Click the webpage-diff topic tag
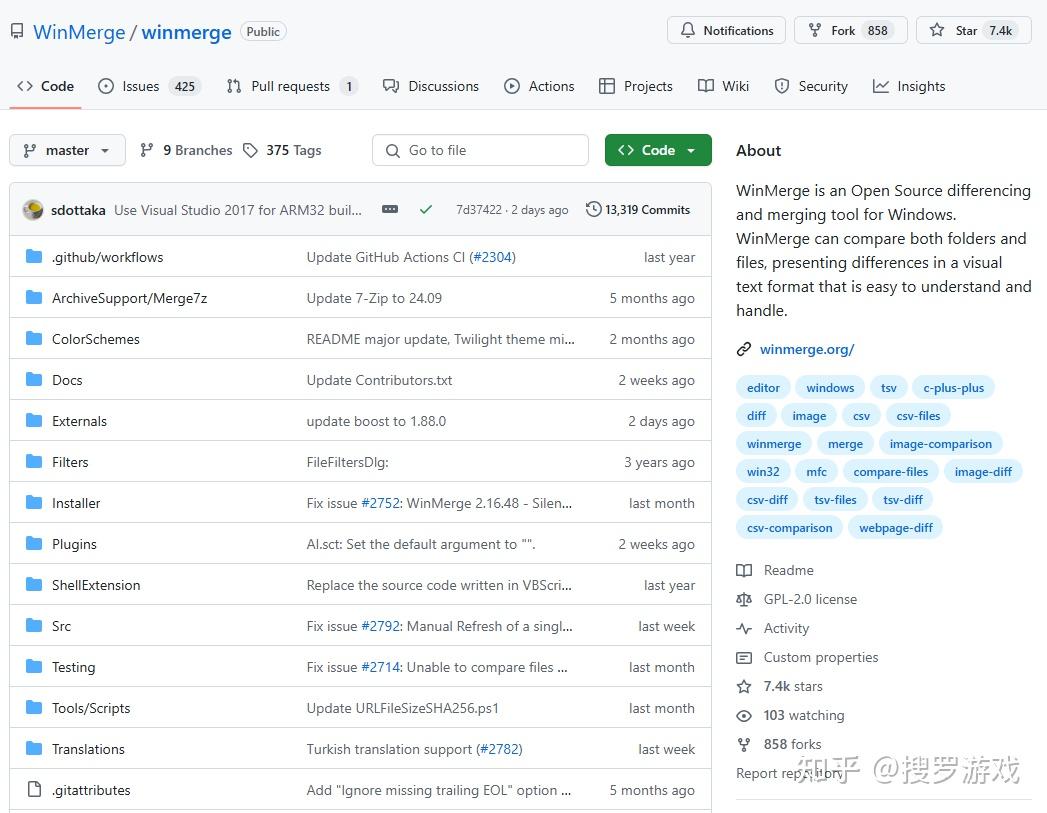Screen dimensions: 1047x813 pos(895,528)
